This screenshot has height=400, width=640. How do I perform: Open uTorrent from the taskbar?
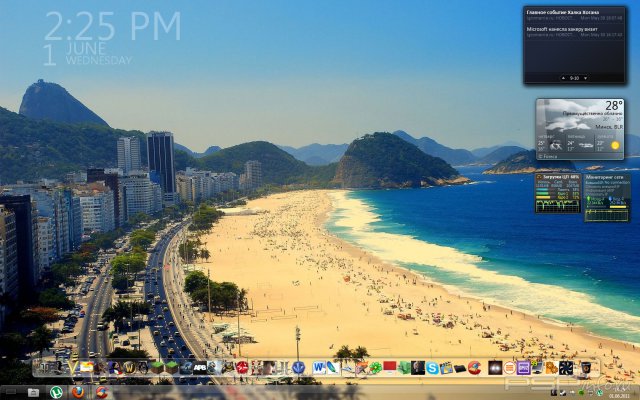57,392
